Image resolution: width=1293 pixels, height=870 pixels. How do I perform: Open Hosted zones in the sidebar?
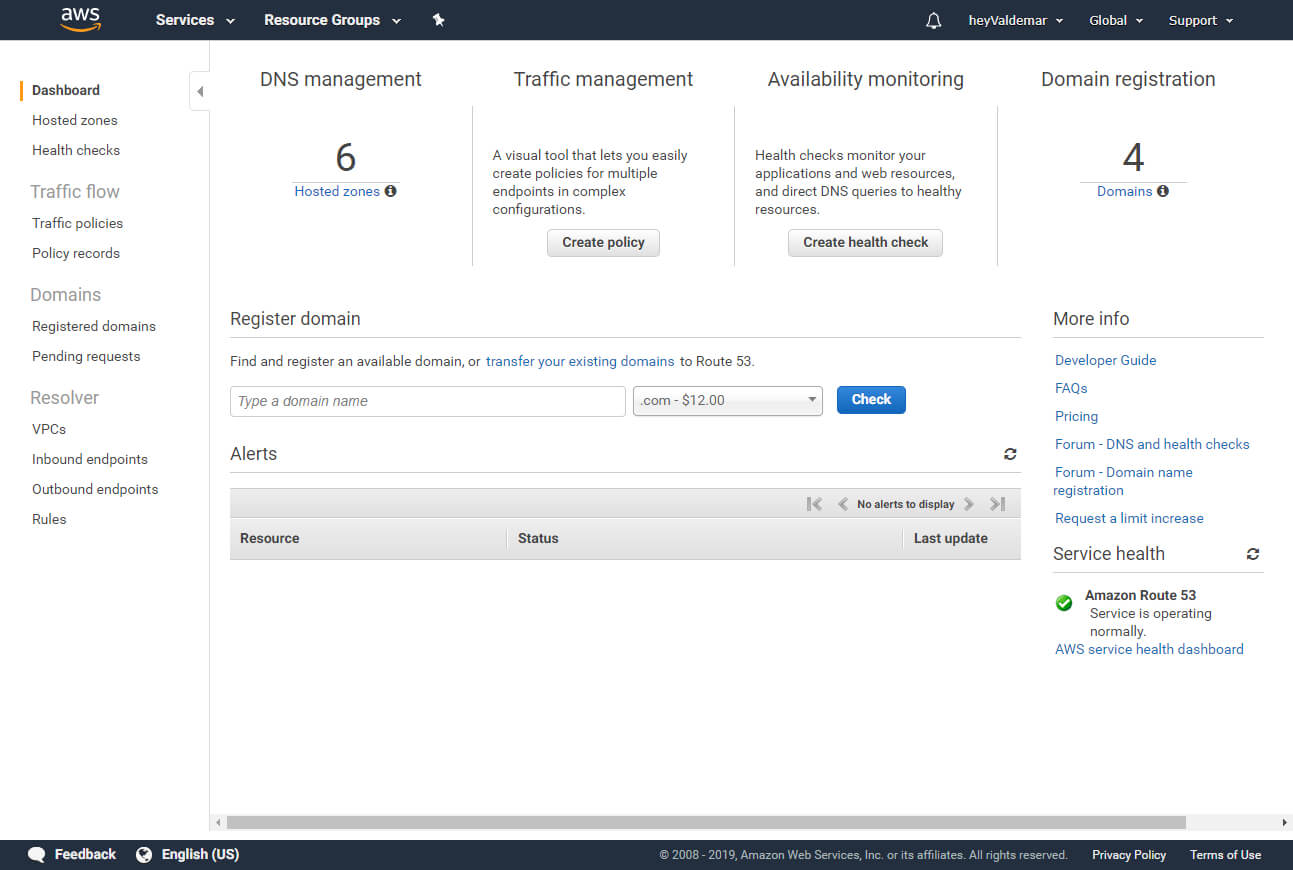(x=75, y=120)
